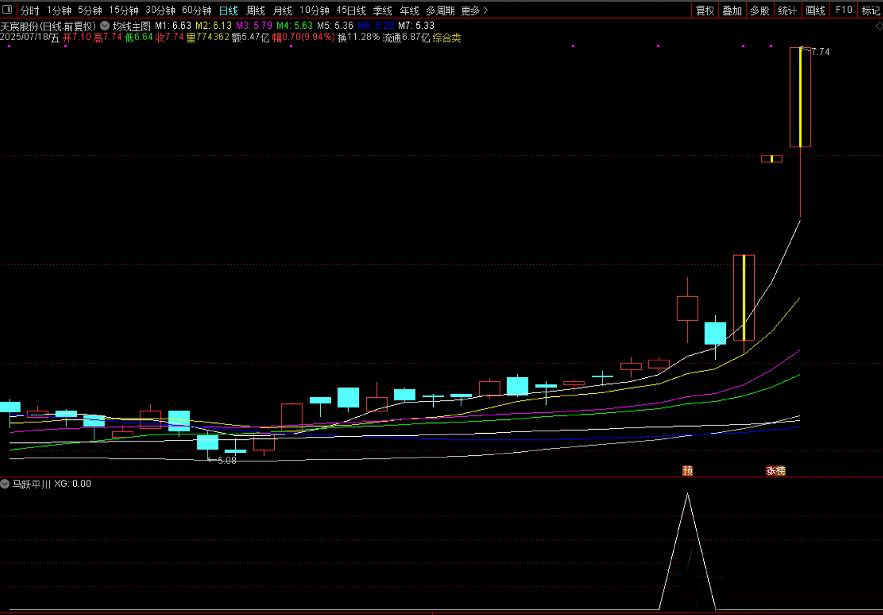The width and height of the screenshot is (883, 615).
Task: Select the 日线 daily chart period
Action: pos(229,11)
